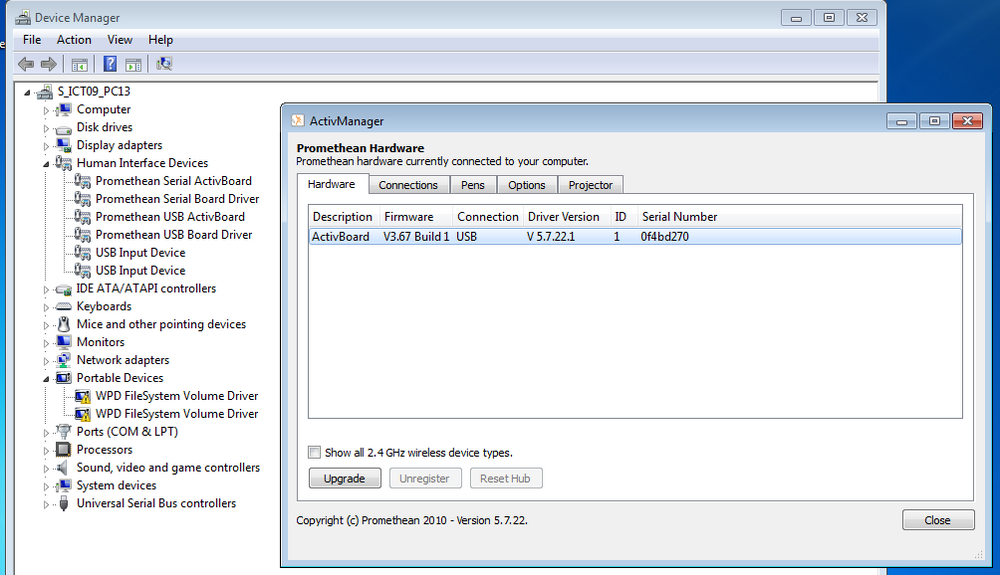Click the Show/Hide console tree toolbar icon
This screenshot has width=1000, height=575.
[80, 64]
